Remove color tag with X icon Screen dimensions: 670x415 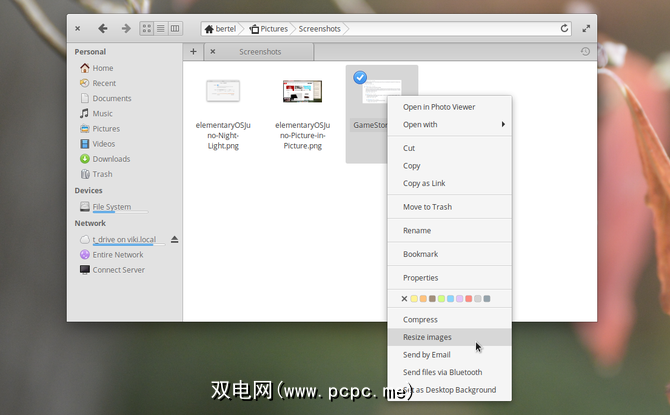coord(404,299)
